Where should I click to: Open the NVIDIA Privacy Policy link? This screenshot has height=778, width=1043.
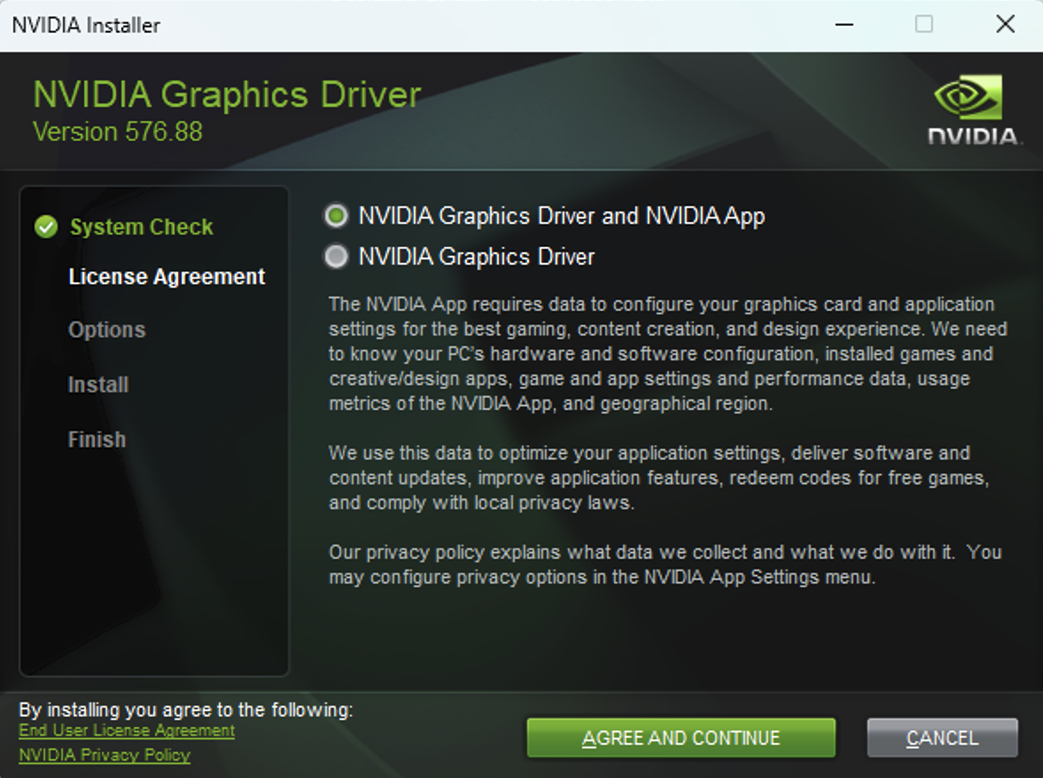104,755
